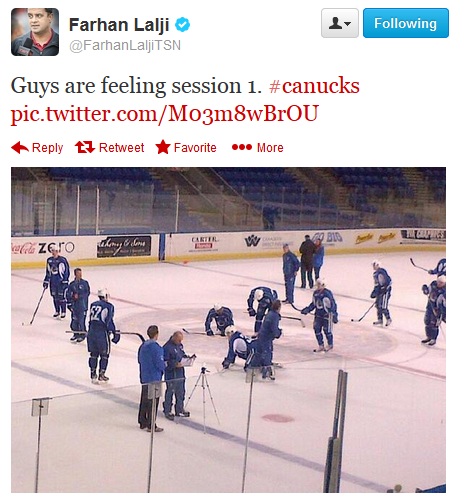Expand the user actions dropdown caret
The height and width of the screenshot is (502, 470).
348,24
